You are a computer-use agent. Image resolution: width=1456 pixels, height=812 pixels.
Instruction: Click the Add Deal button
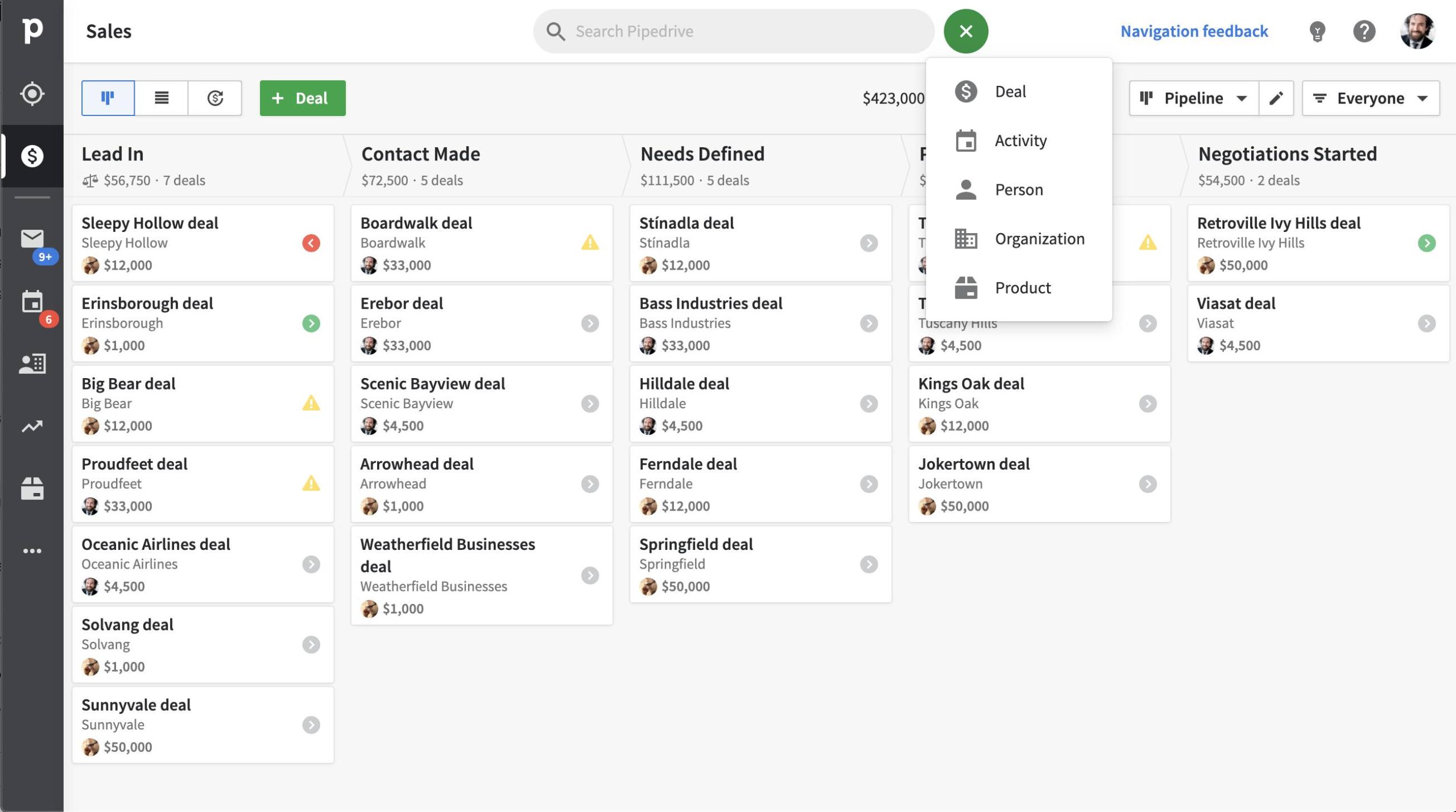coord(302,97)
